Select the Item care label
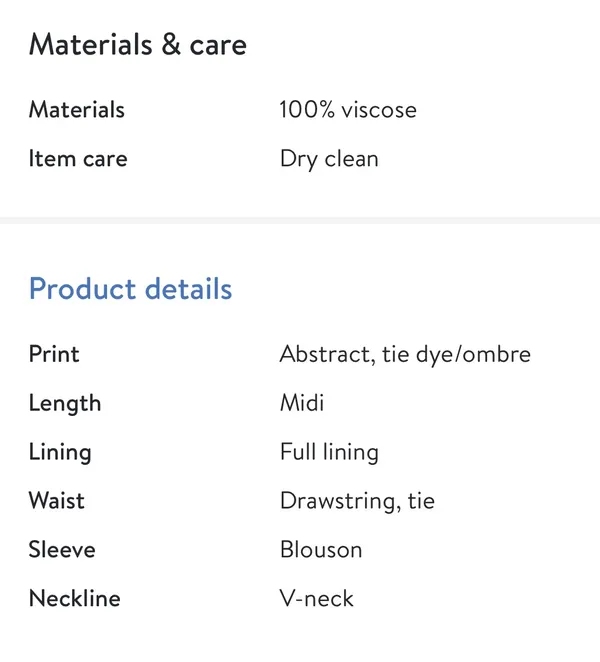This screenshot has width=600, height=662. (x=78, y=159)
